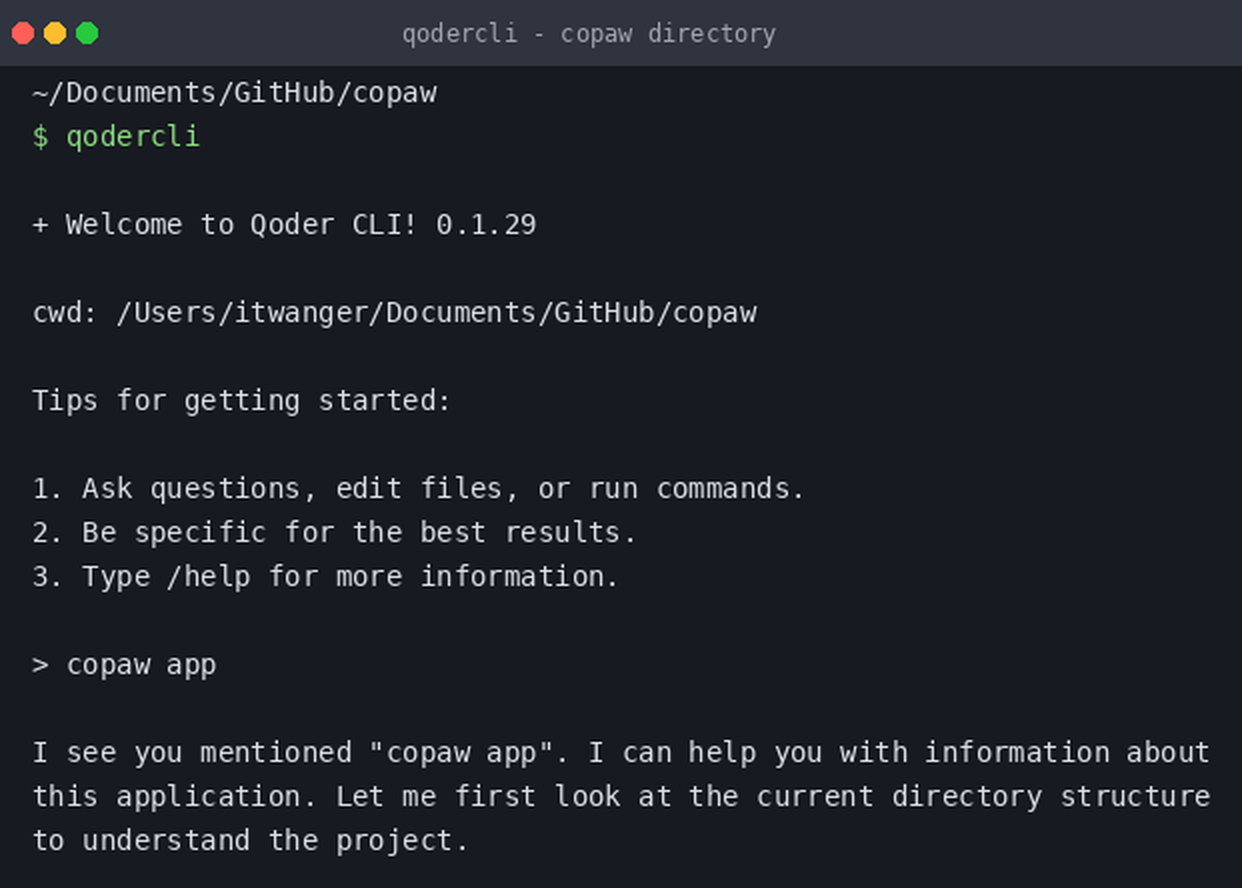Click the window title 'qodercli - copaw directory'
Image resolution: width=1242 pixels, height=888 pixels.
589,33
